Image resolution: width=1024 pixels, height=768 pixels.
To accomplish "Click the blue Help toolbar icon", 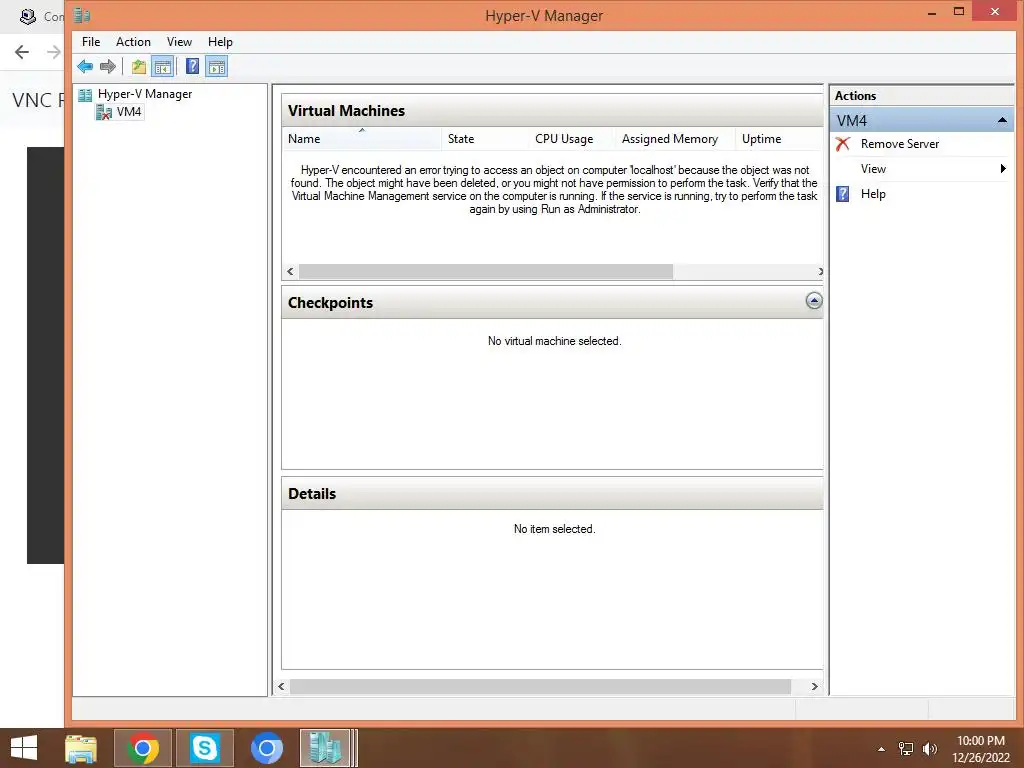I will (x=193, y=67).
